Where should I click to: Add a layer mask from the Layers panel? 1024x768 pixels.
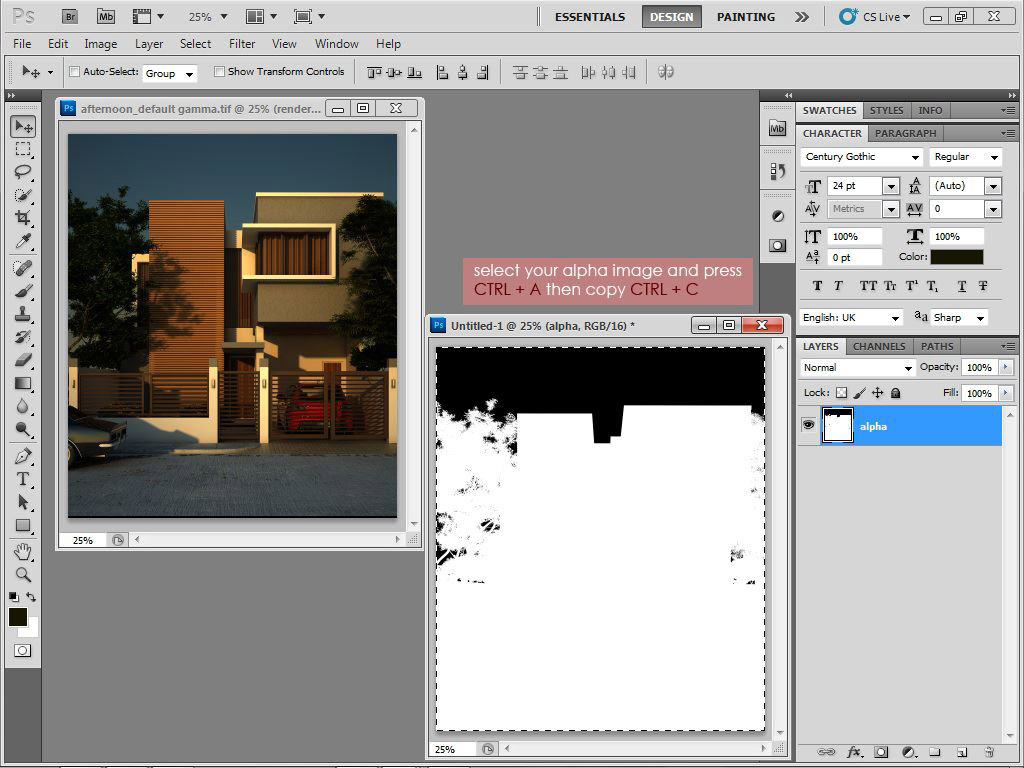[x=880, y=752]
